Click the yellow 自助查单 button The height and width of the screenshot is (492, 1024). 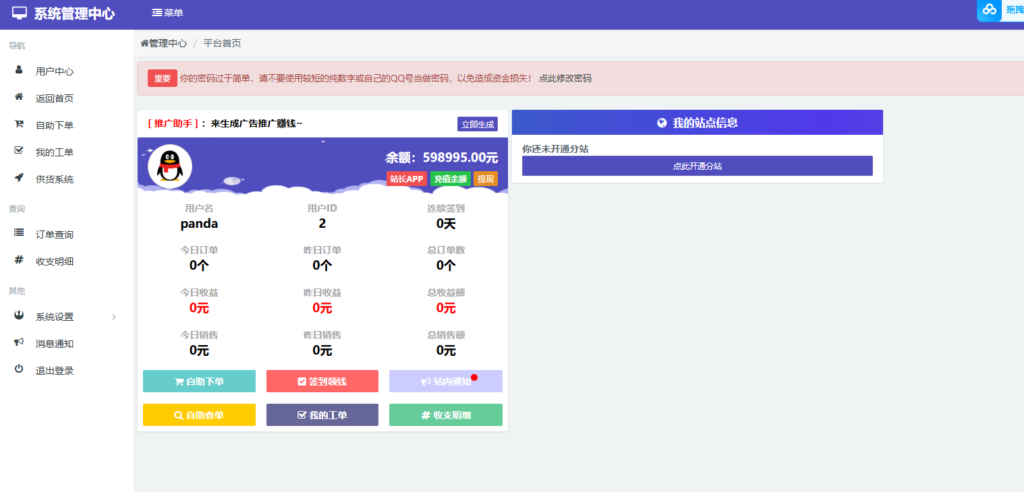[199, 415]
